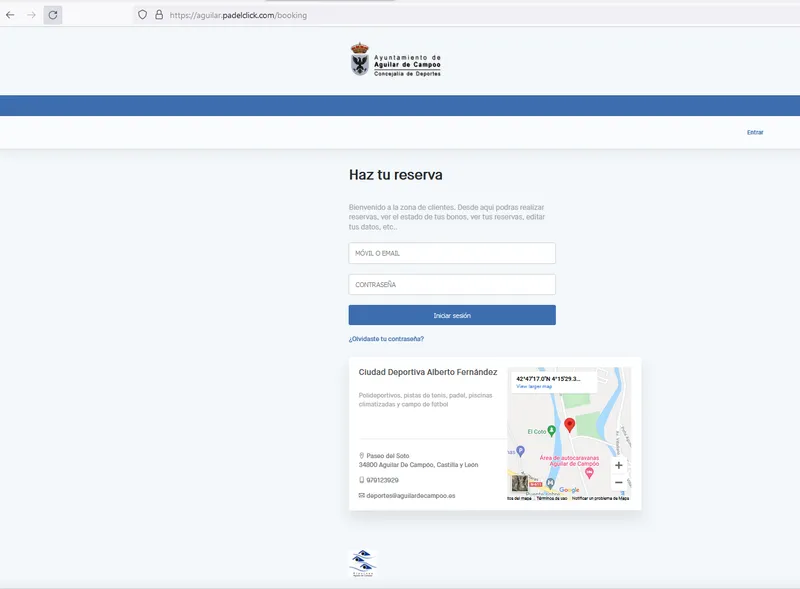Click the aguilar.padeldick.com URL in address bar
The height and width of the screenshot is (589, 800).
click(x=238, y=15)
